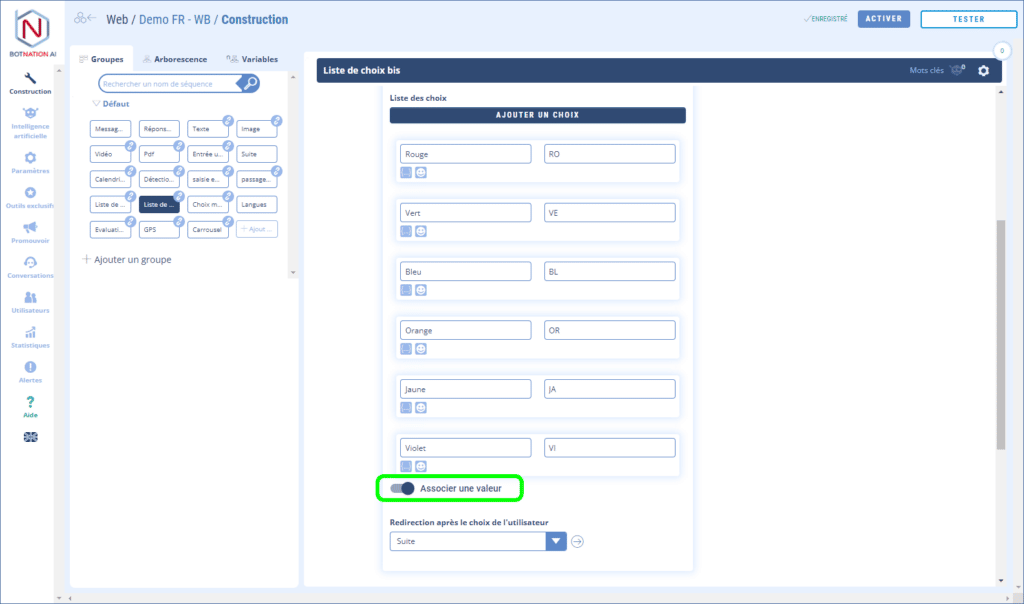1024x604 pixels.
Task: Open the Intelligence artificielle section
Action: tap(30, 120)
